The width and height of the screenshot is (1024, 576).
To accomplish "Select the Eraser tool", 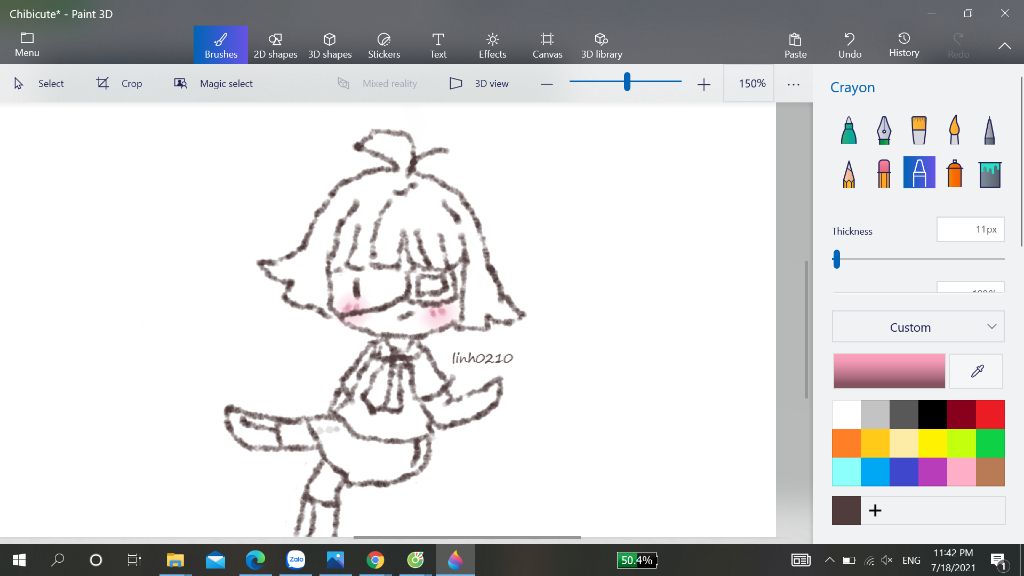I will [x=884, y=173].
